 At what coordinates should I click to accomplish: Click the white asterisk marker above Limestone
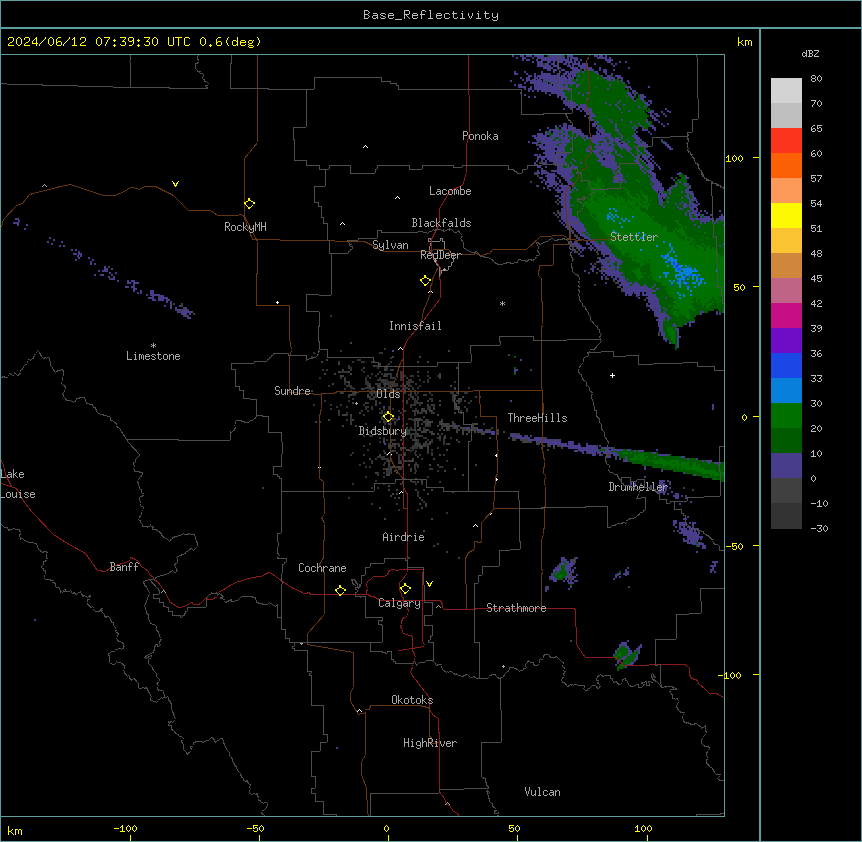[x=153, y=345]
